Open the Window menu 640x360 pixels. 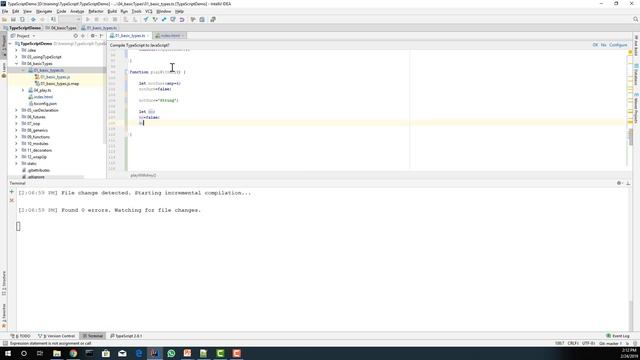click(x=164, y=11)
